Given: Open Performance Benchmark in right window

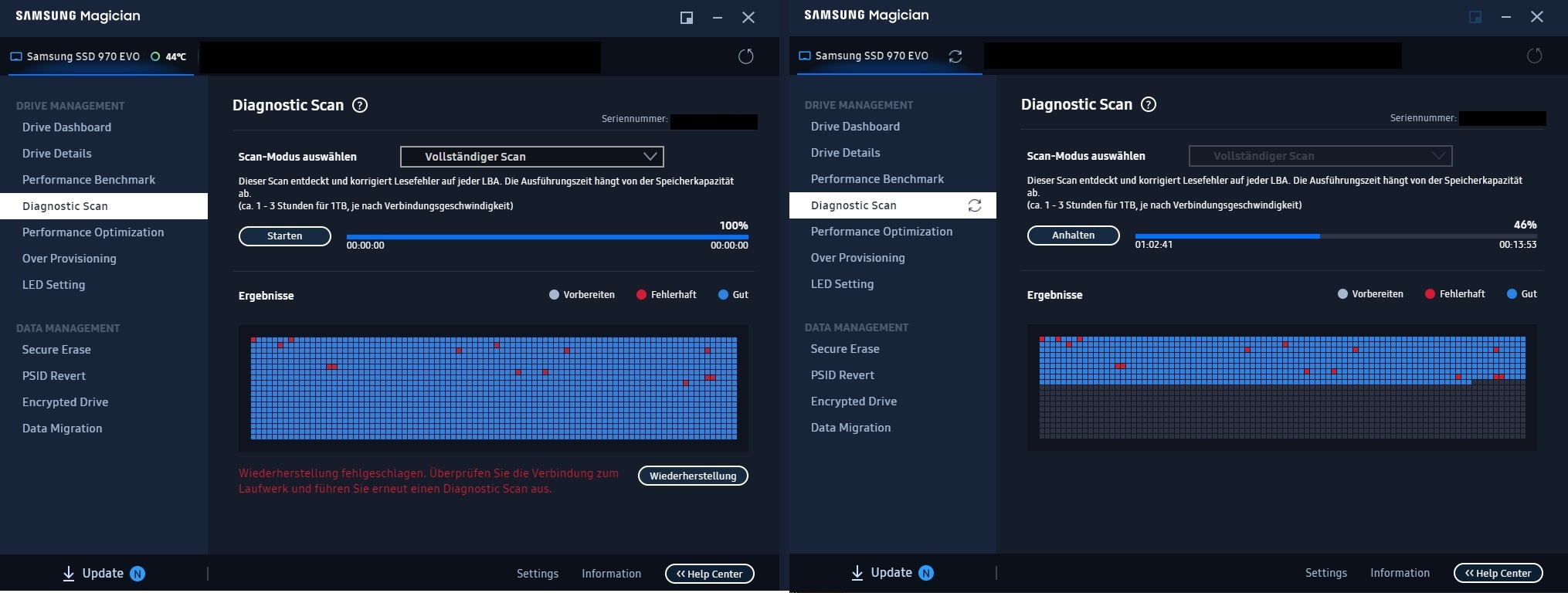Looking at the screenshot, I should point(877,179).
